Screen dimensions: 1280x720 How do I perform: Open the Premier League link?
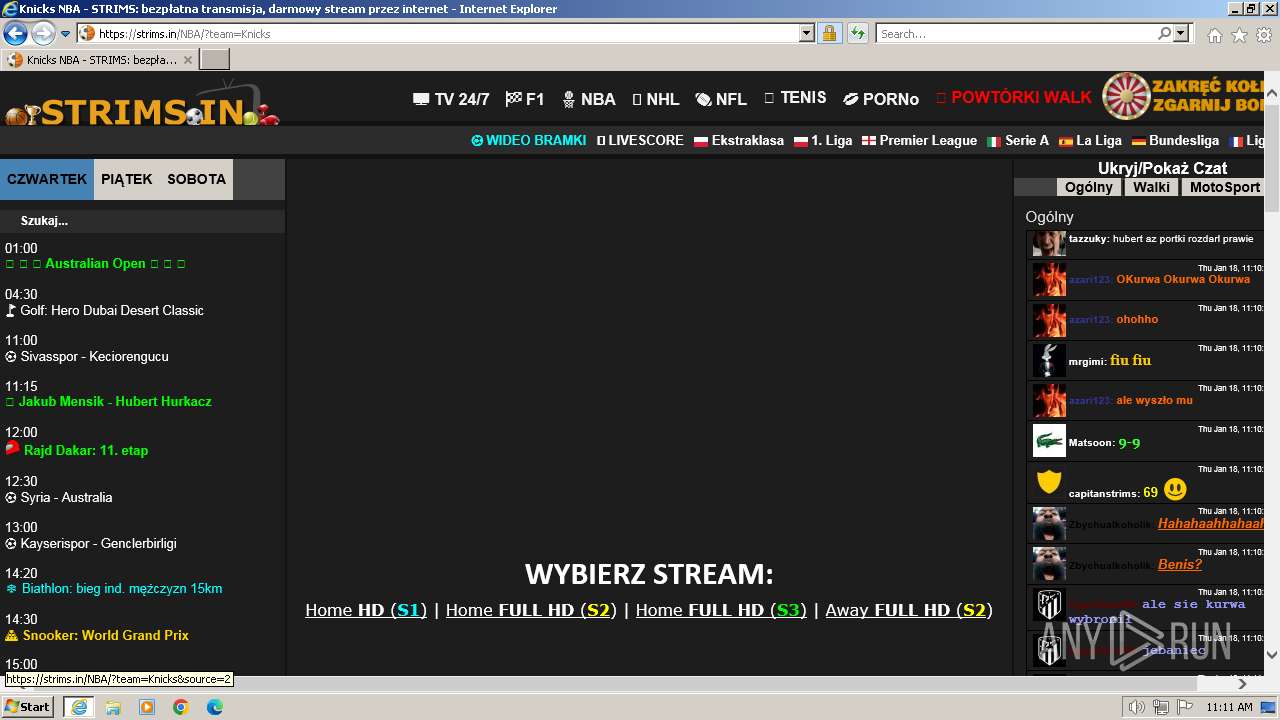(919, 141)
